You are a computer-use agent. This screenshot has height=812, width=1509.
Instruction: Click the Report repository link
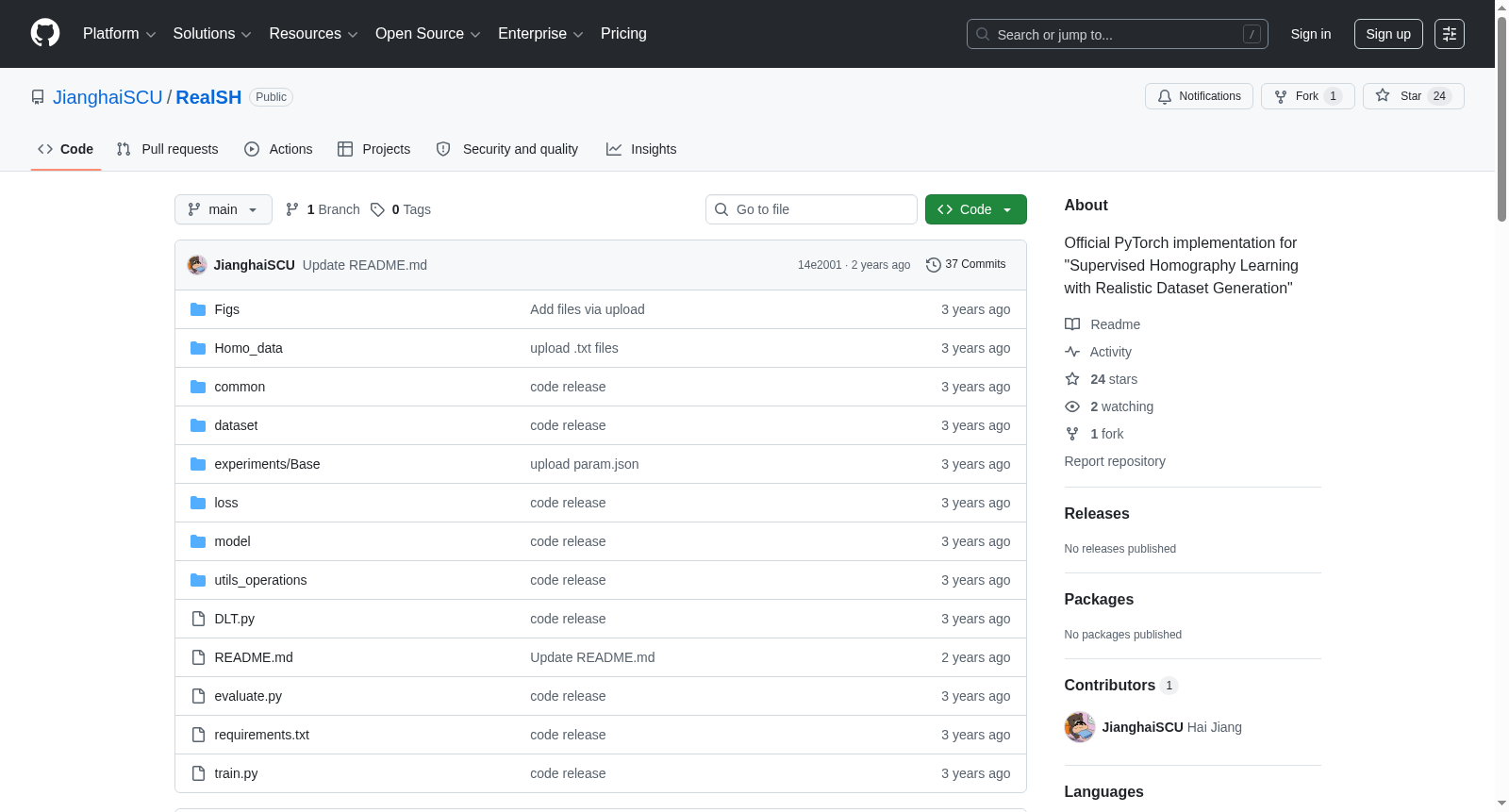[1115, 461]
